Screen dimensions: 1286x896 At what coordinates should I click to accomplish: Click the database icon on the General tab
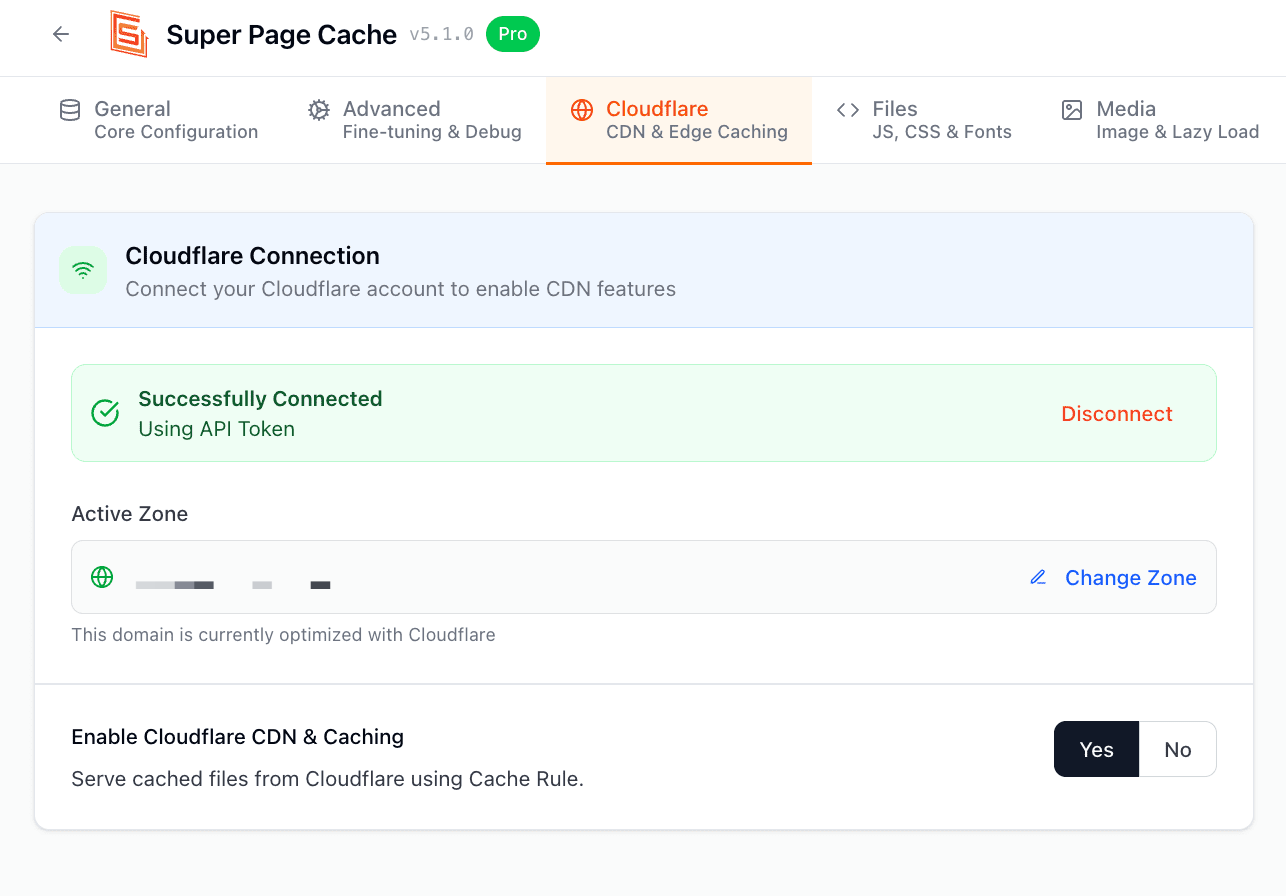70,110
